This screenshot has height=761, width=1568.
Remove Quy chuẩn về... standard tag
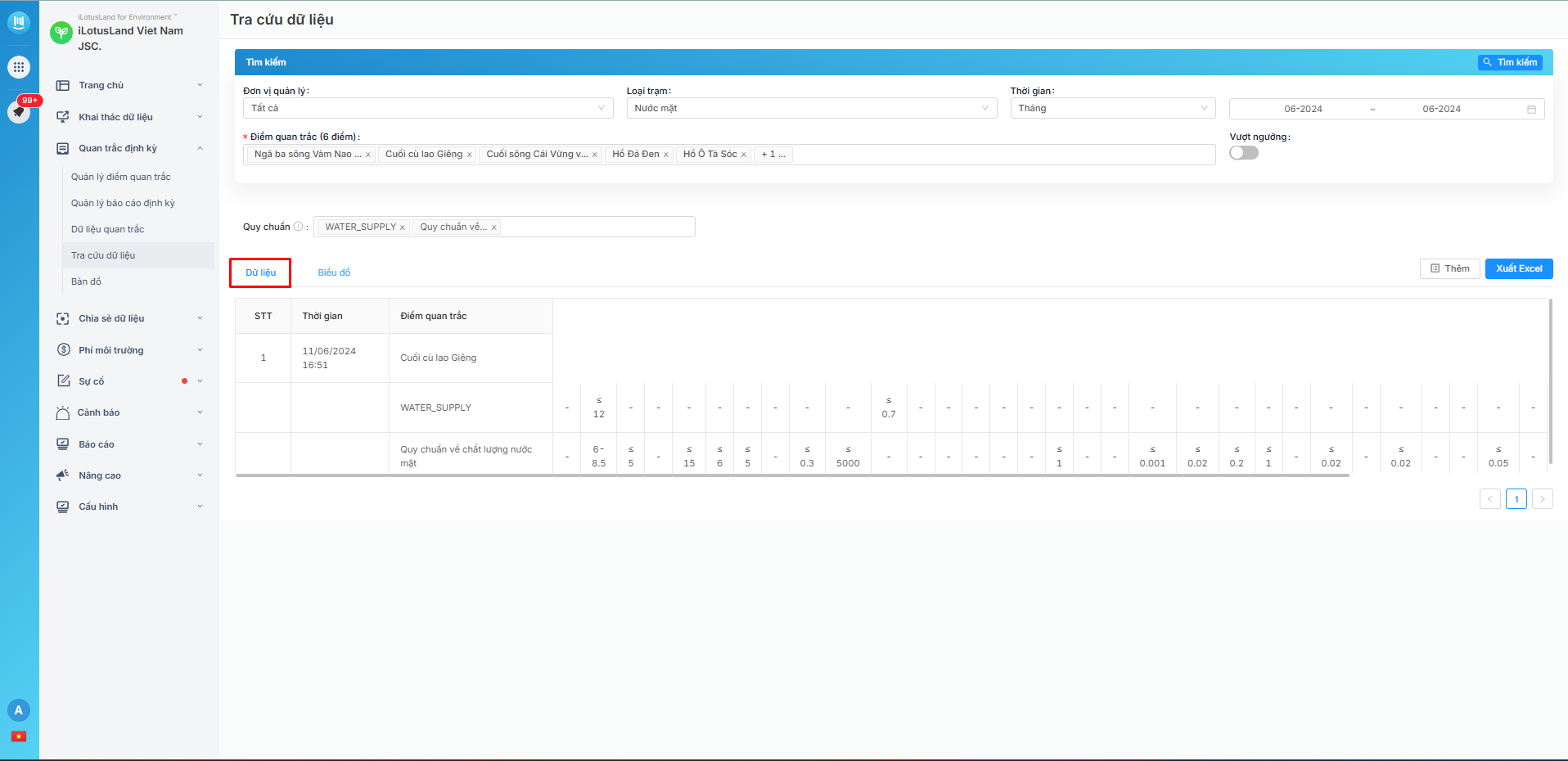(494, 227)
